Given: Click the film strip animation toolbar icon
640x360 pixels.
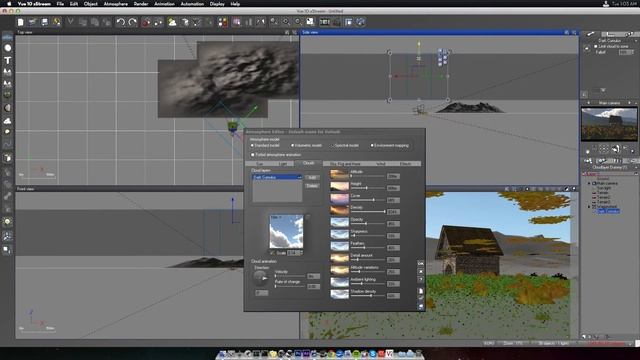Looking at the screenshot, I should click(324, 22).
